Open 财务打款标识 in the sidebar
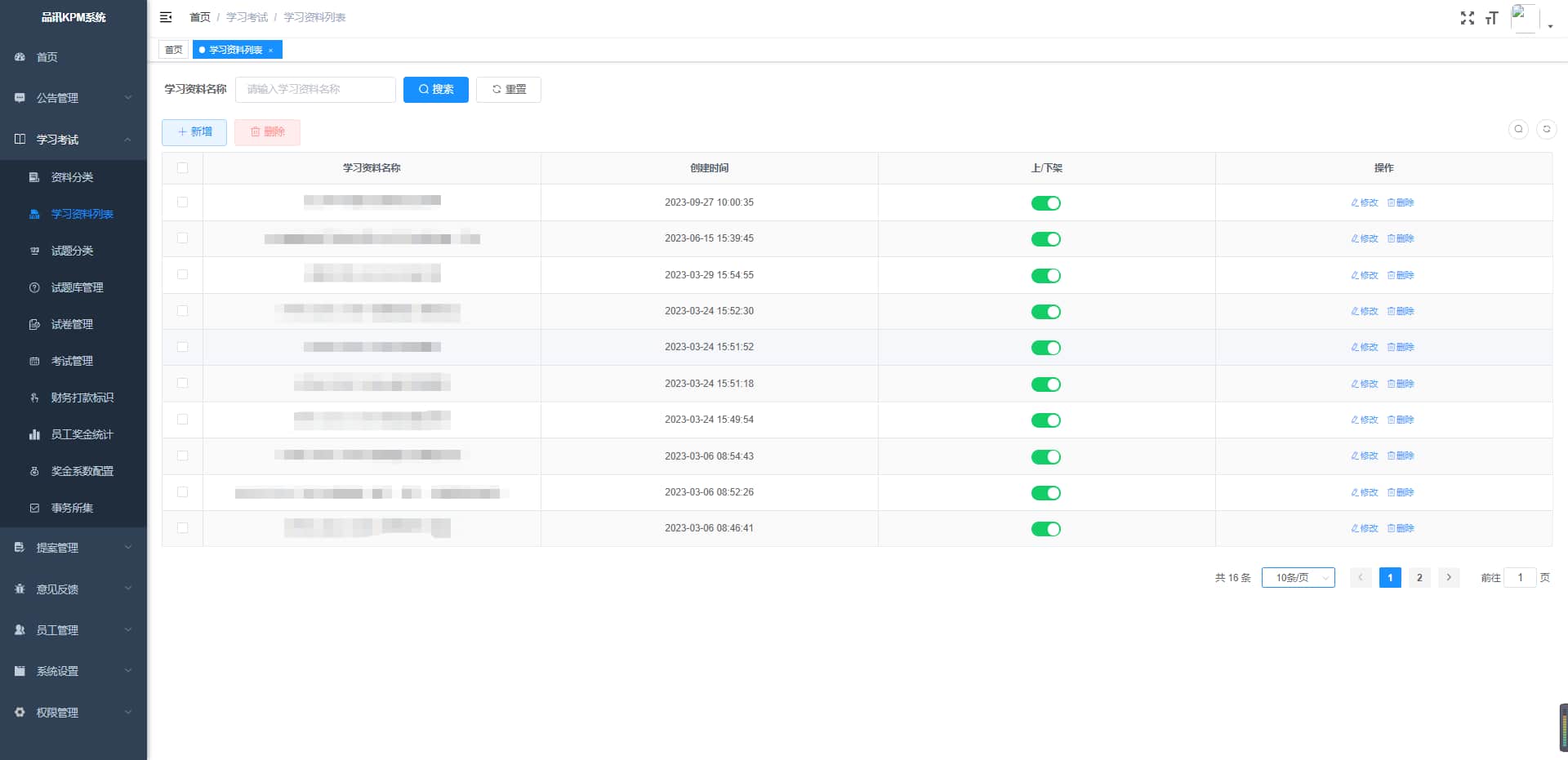The image size is (1568, 760). pos(73,398)
